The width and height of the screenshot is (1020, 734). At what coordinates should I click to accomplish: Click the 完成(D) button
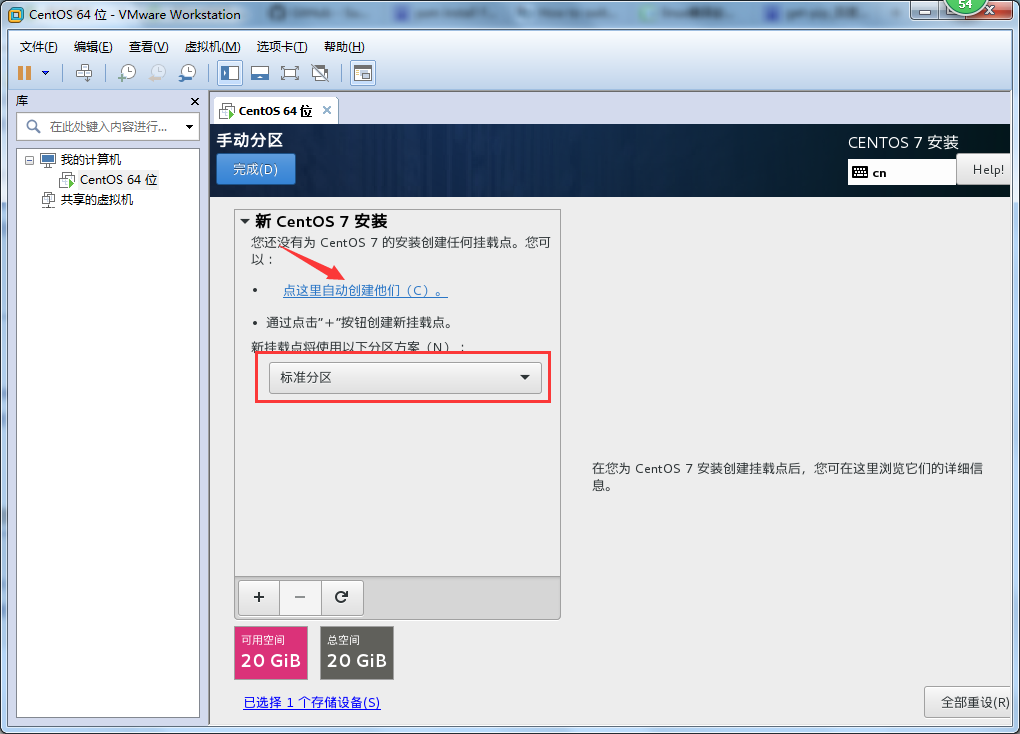256,169
